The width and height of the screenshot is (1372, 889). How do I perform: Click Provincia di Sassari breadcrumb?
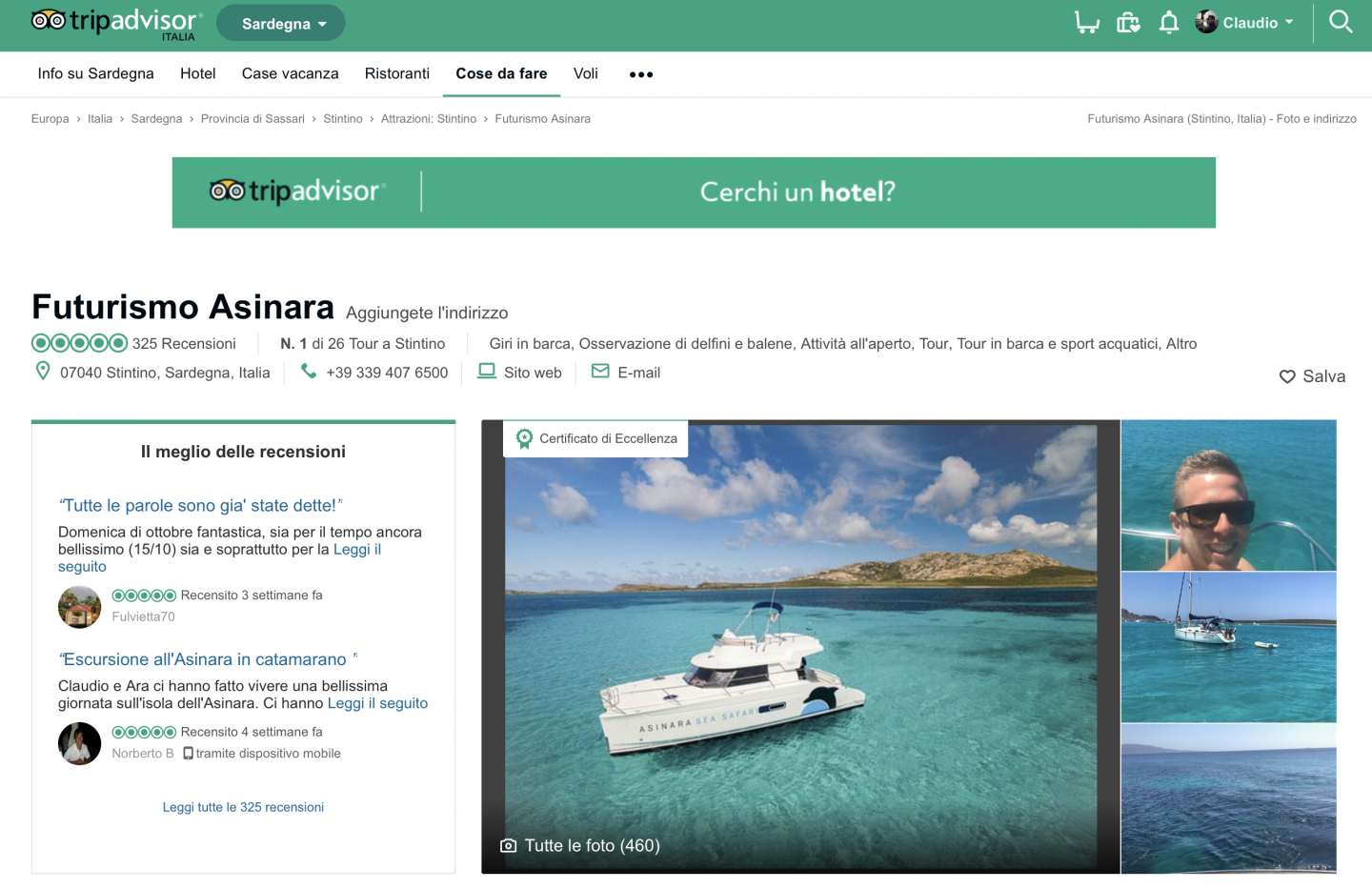pyautogui.click(x=252, y=119)
